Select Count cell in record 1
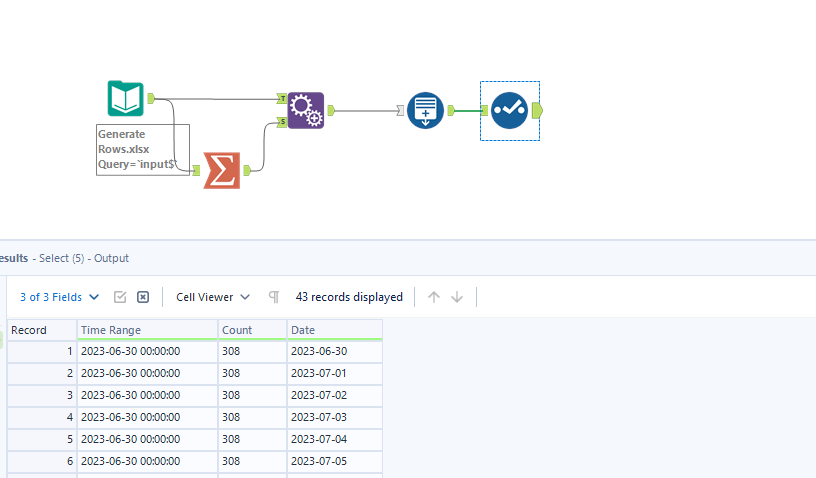816x478 pixels. [252, 352]
